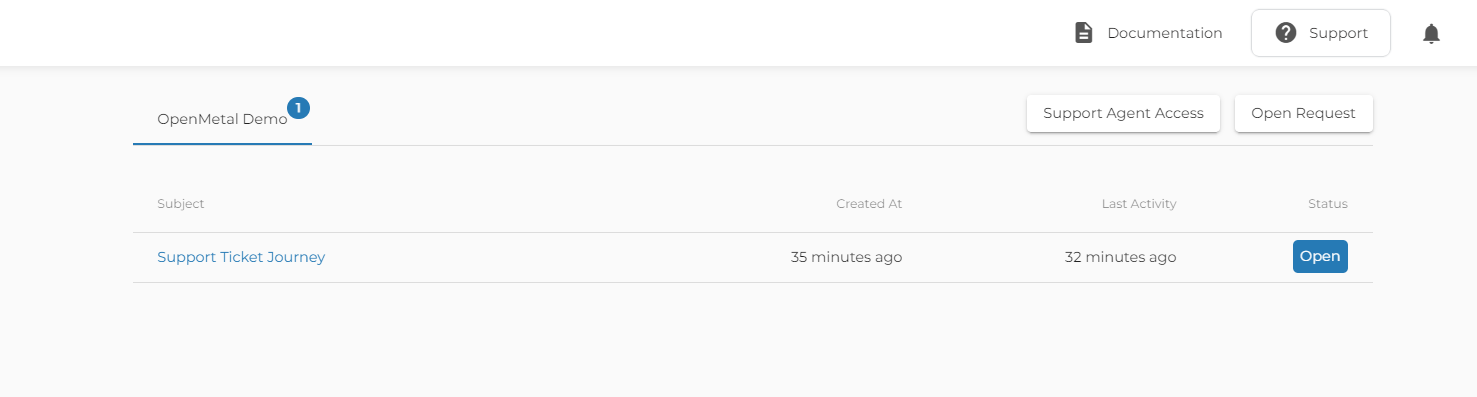The image size is (1477, 397).
Task: Click the blue Open status badge
Action: (1320, 256)
